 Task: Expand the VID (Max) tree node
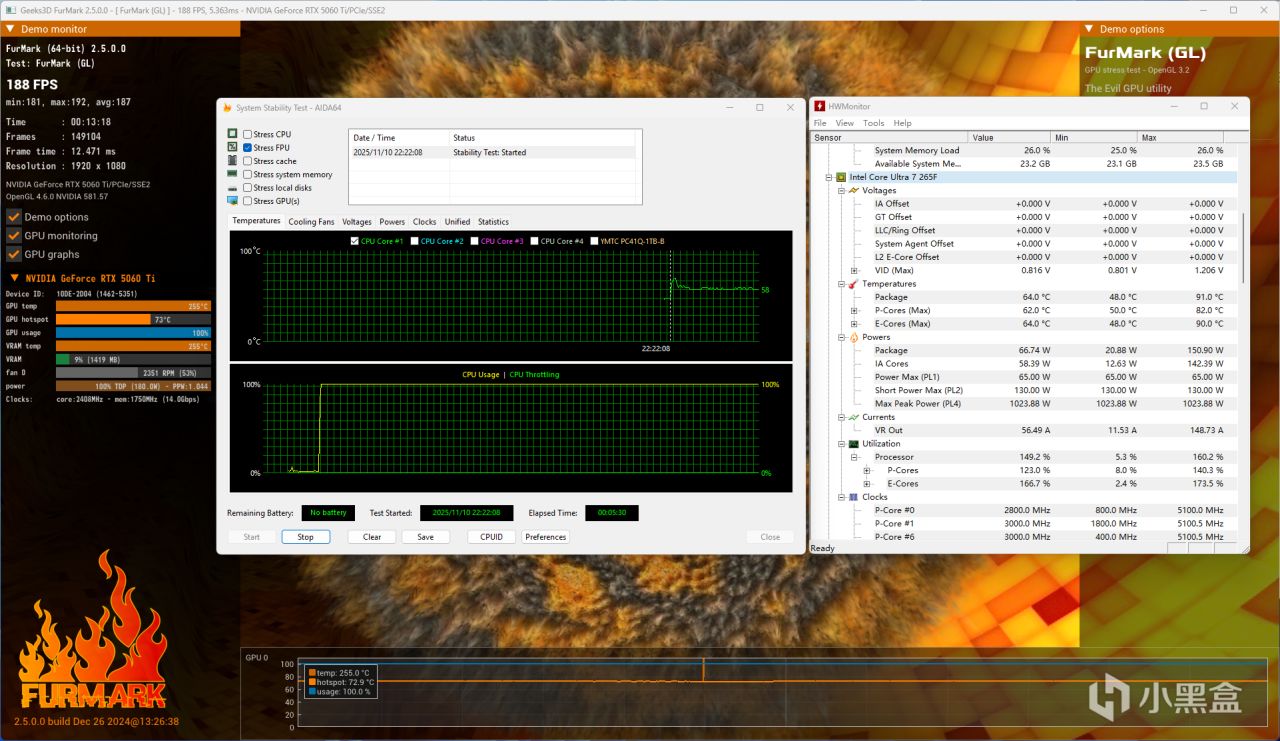(854, 270)
